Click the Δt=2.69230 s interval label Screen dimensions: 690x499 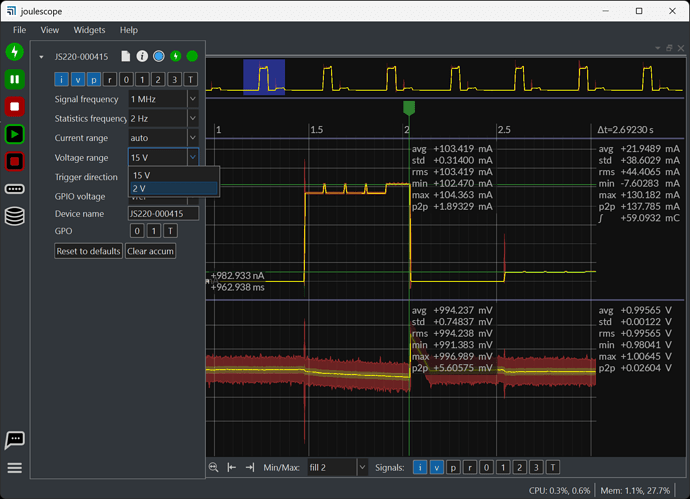625,130
